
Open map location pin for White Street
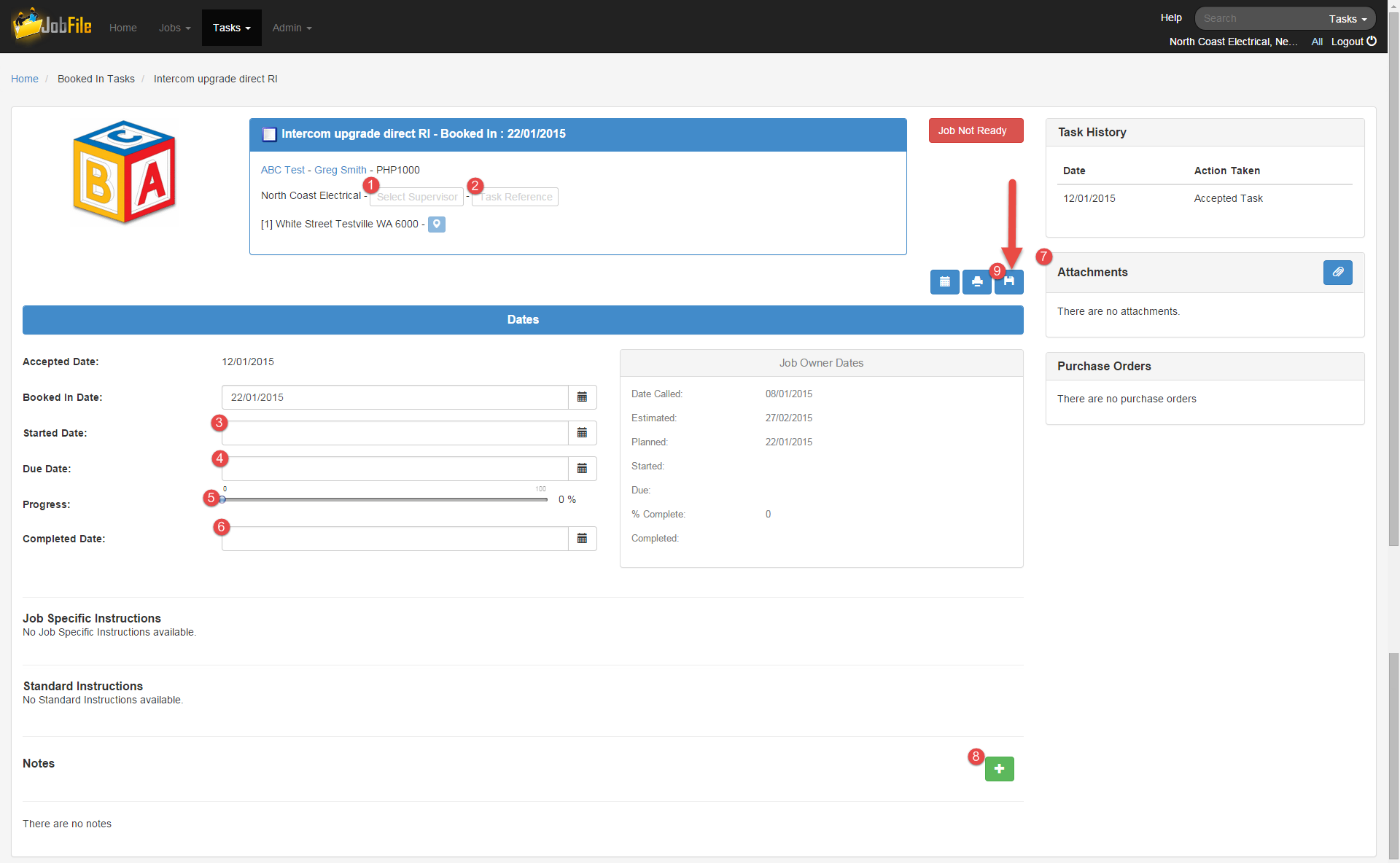(436, 224)
